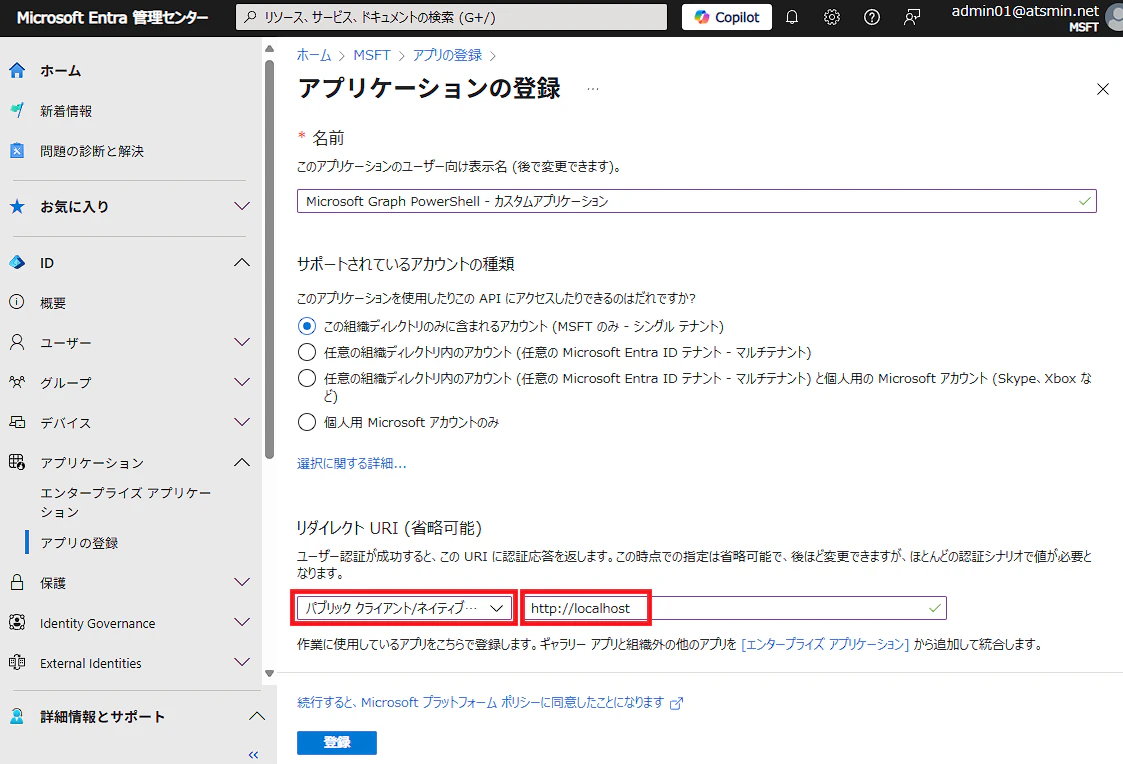This screenshot has height=764, width=1123.
Task: Open 問題の診断と解決 in the sidebar
Action: (x=92, y=151)
